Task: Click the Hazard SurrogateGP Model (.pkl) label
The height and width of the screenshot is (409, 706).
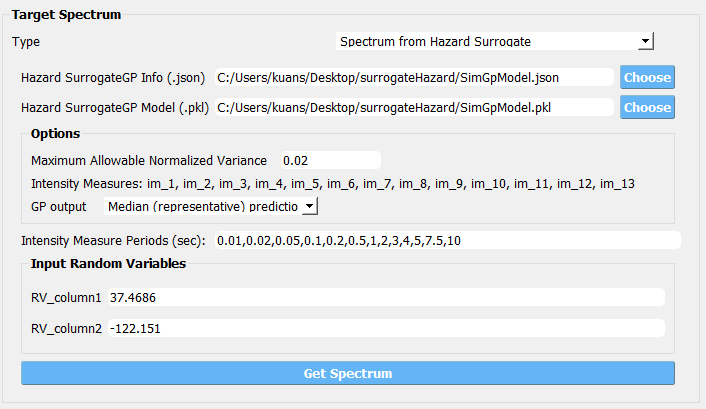Action: pyautogui.click(x=115, y=108)
